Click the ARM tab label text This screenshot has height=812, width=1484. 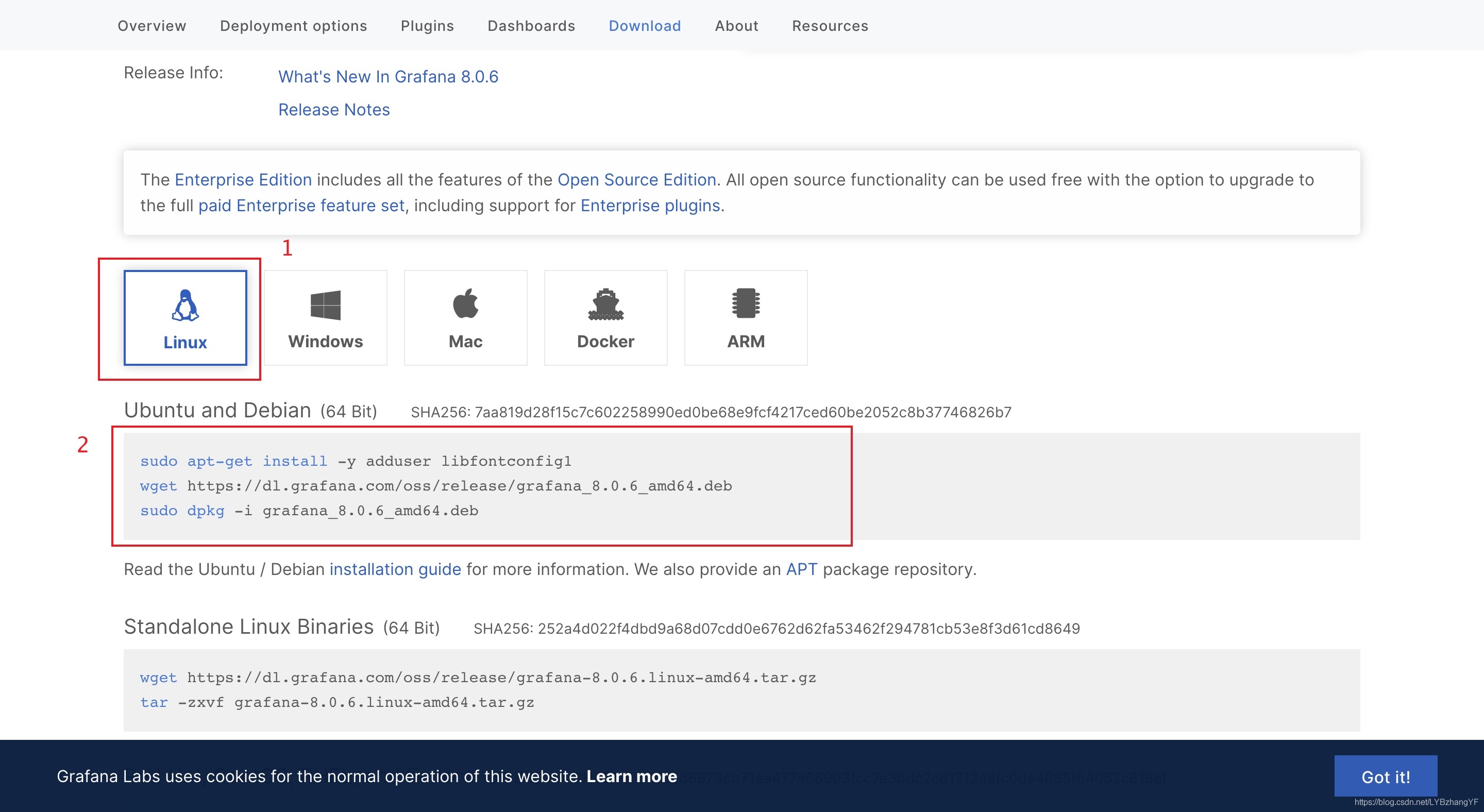pyautogui.click(x=746, y=342)
